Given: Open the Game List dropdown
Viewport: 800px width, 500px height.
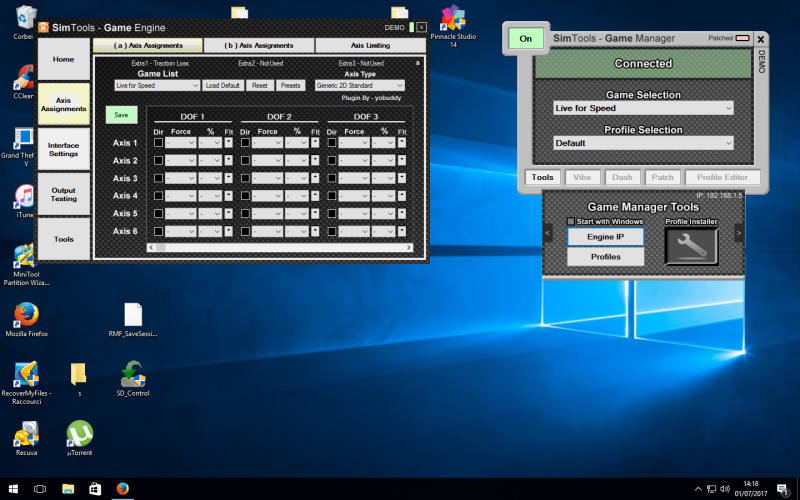Looking at the screenshot, I should tap(157, 86).
